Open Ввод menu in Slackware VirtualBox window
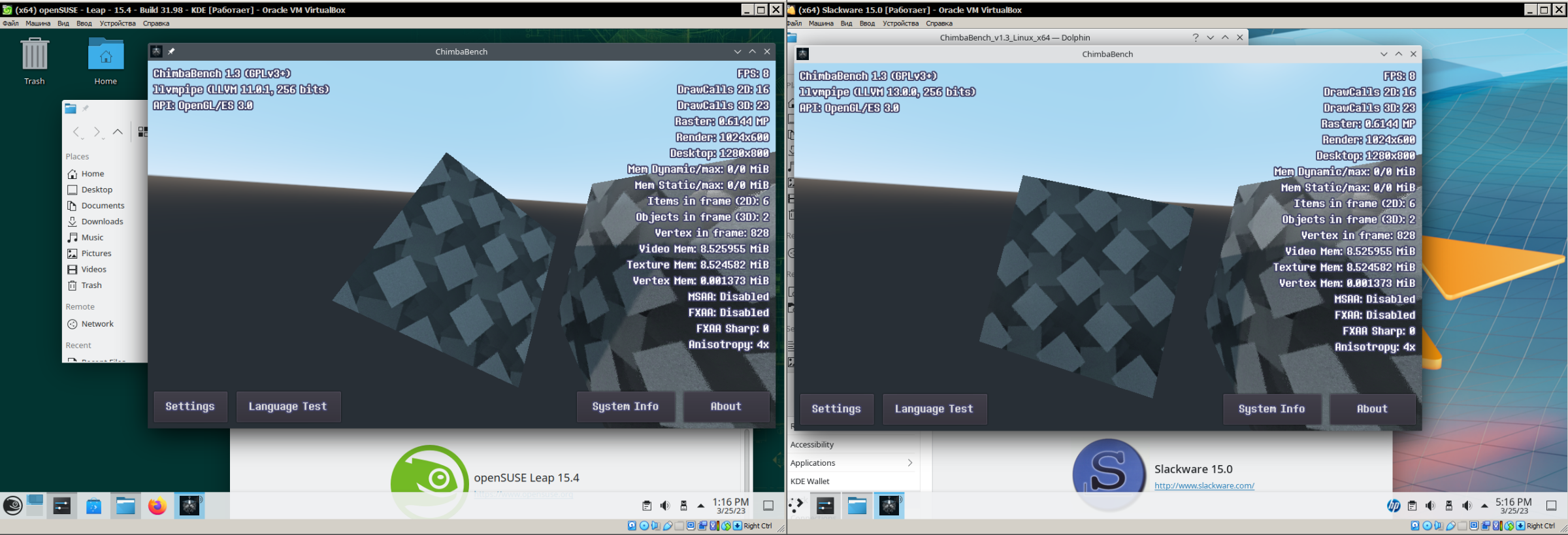This screenshot has width=1568, height=535. pyautogui.click(x=867, y=24)
